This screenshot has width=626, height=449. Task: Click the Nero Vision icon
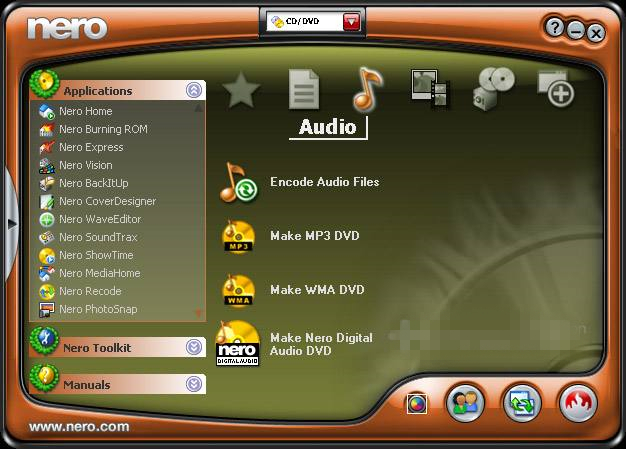tap(47, 165)
